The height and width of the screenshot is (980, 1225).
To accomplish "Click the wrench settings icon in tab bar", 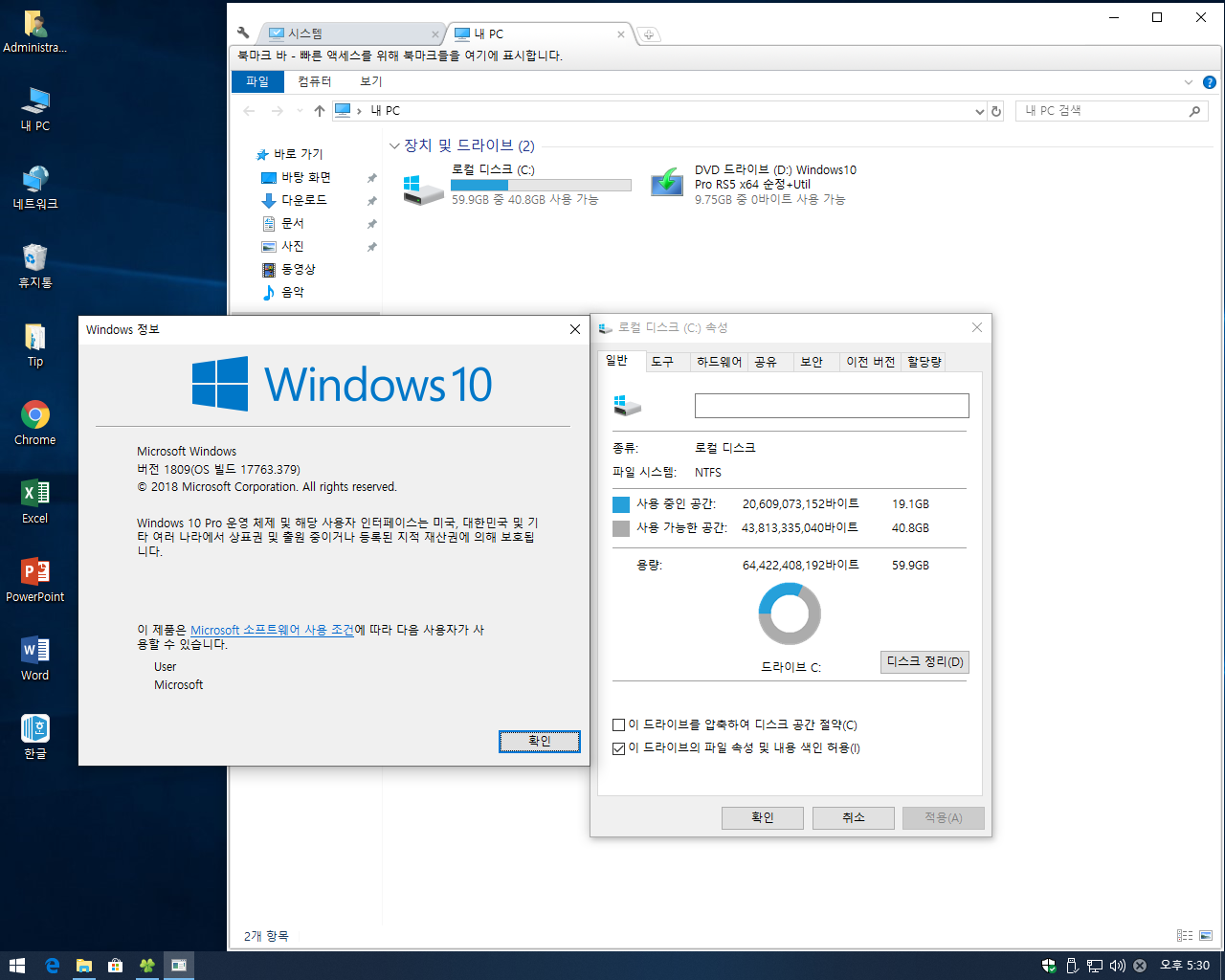I will [243, 33].
